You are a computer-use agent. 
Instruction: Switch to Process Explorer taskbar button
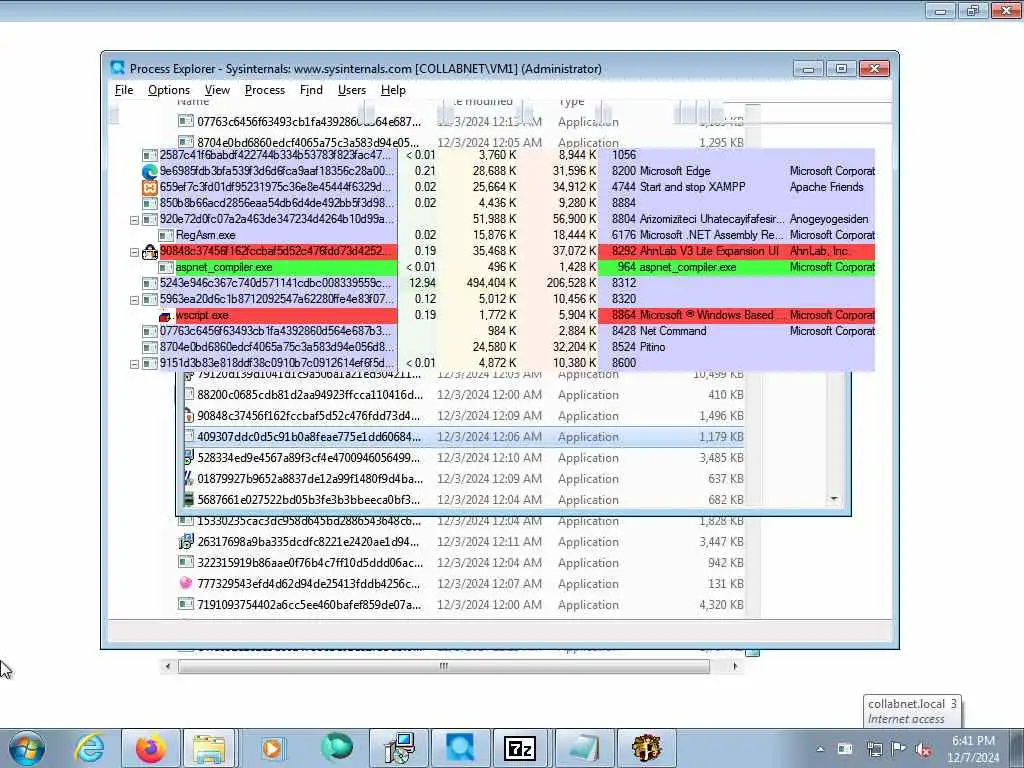pos(460,748)
